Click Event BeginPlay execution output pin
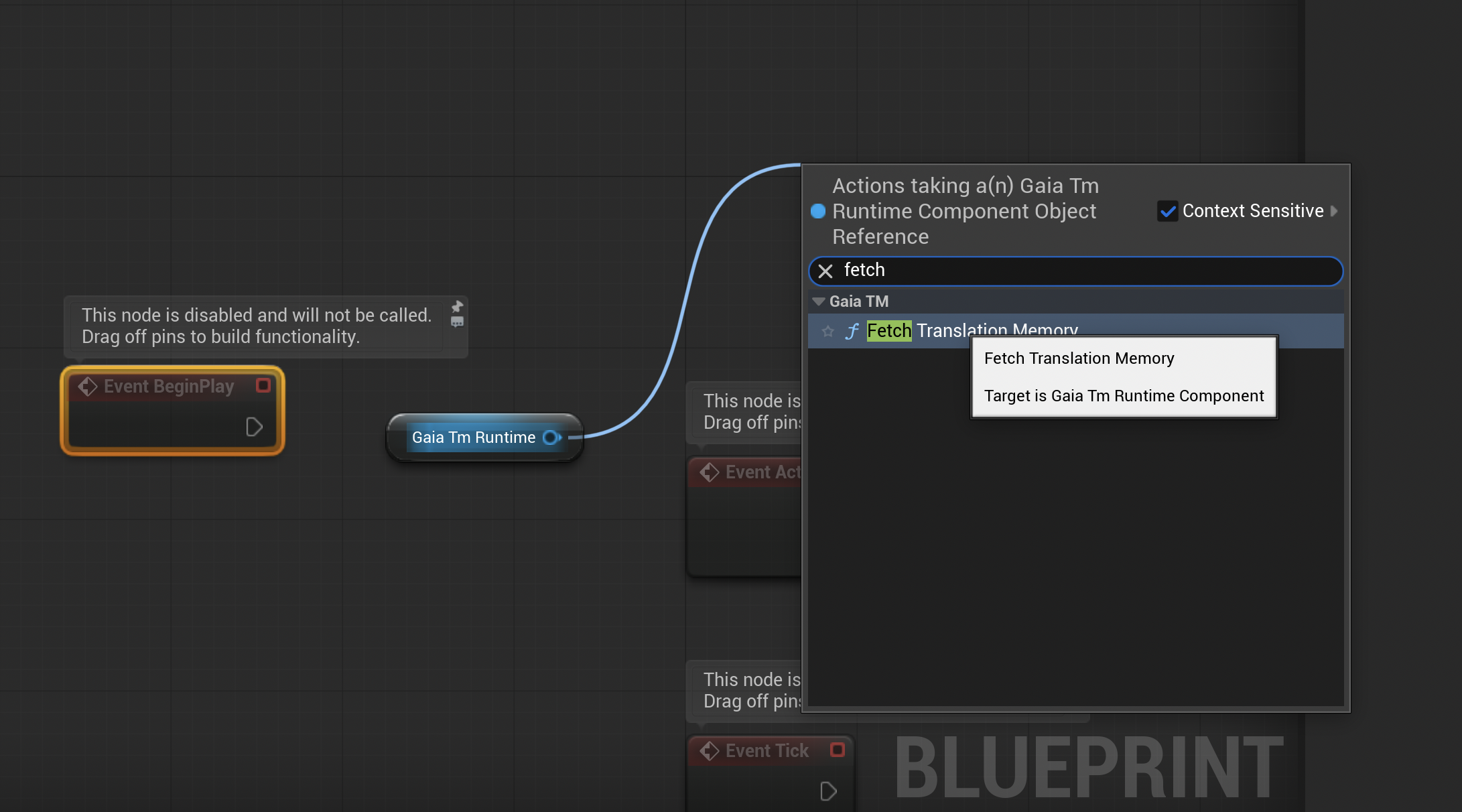Image resolution: width=1462 pixels, height=812 pixels. 254,427
